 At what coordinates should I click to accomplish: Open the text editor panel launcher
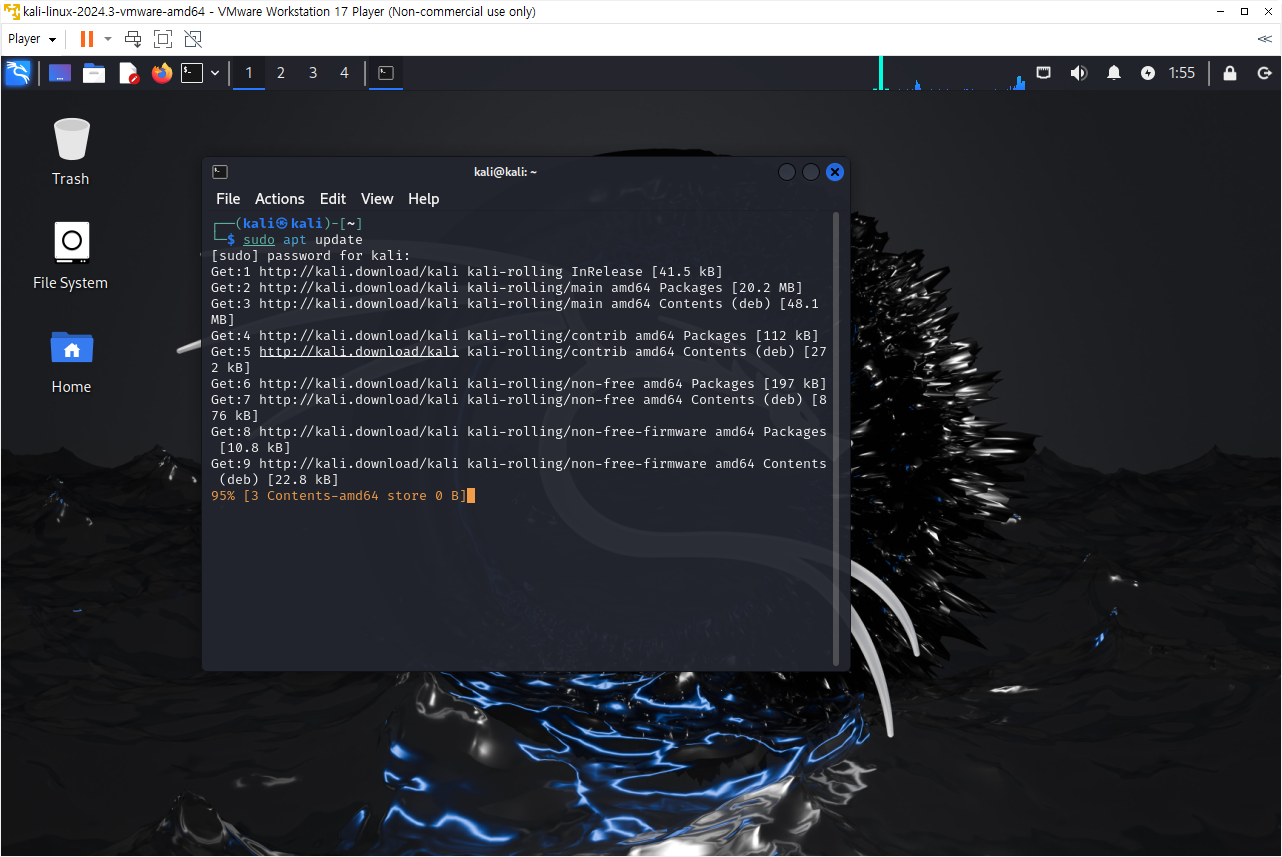coord(128,73)
